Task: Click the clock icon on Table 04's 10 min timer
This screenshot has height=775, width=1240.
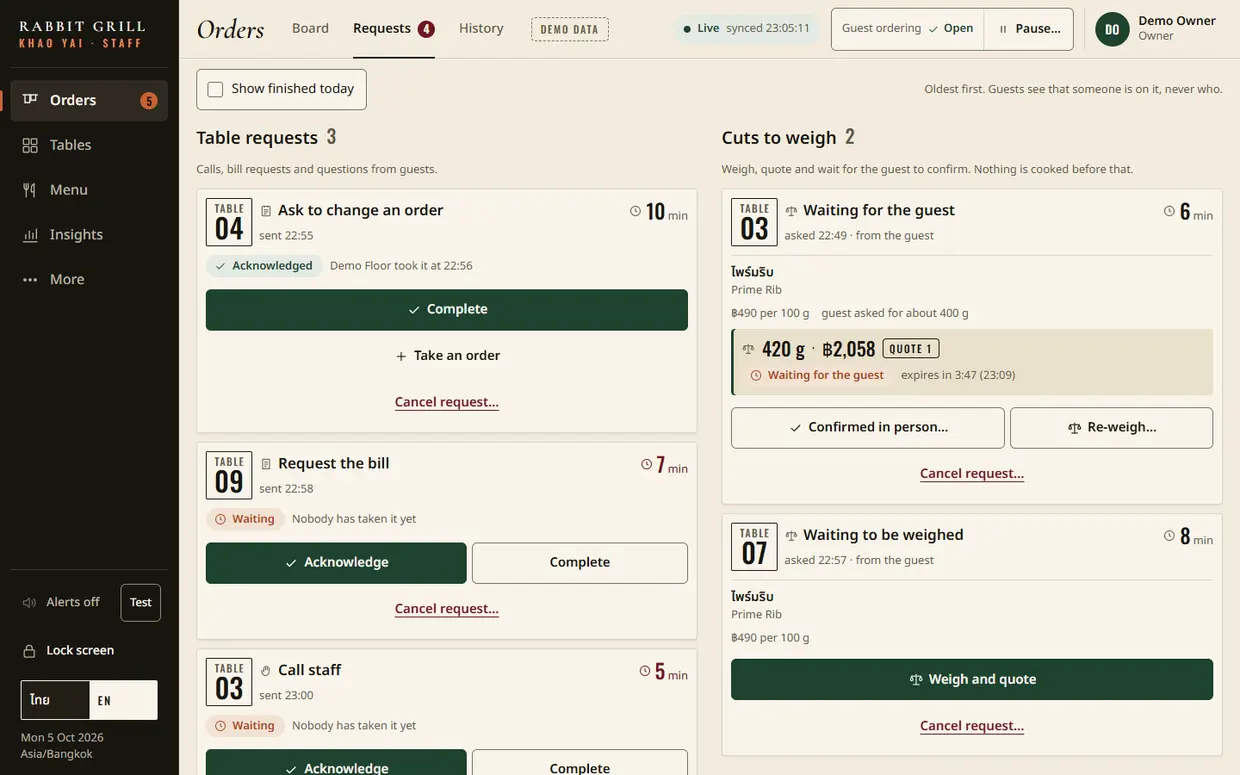Action: 635,211
